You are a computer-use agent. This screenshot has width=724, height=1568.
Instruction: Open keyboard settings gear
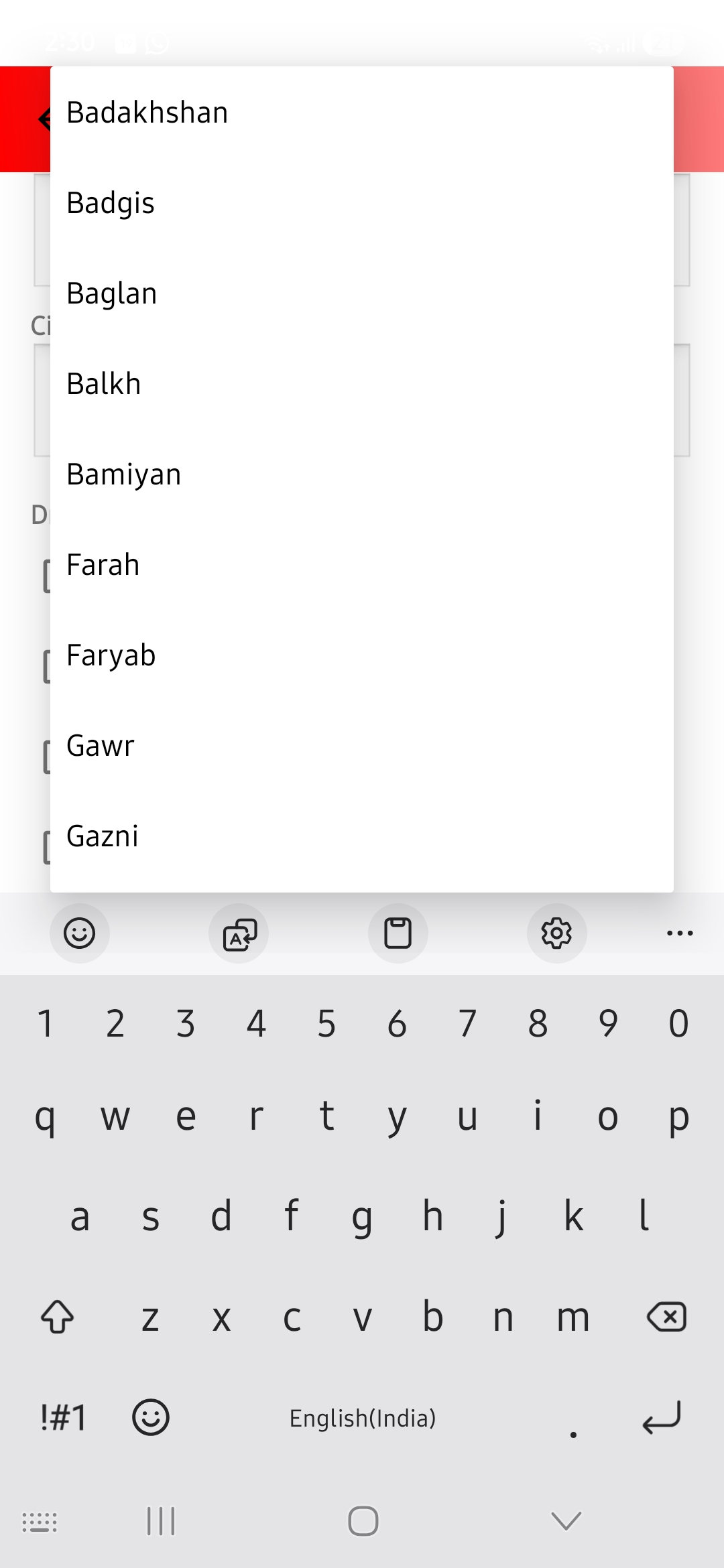[x=556, y=933]
